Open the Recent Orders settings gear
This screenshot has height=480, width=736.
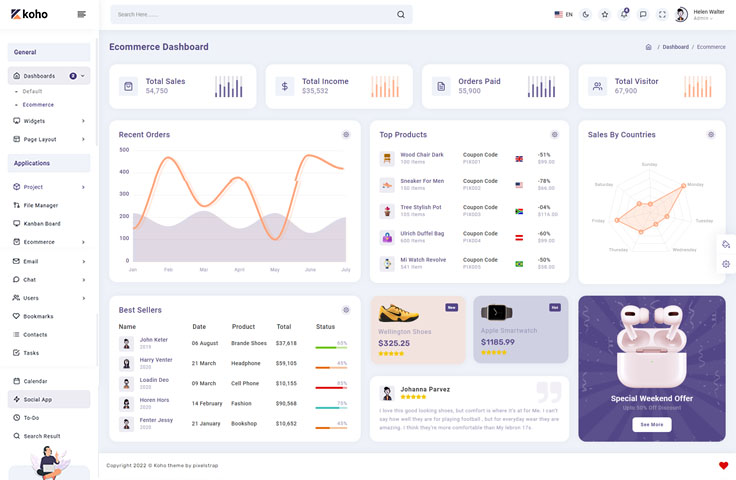pos(346,134)
